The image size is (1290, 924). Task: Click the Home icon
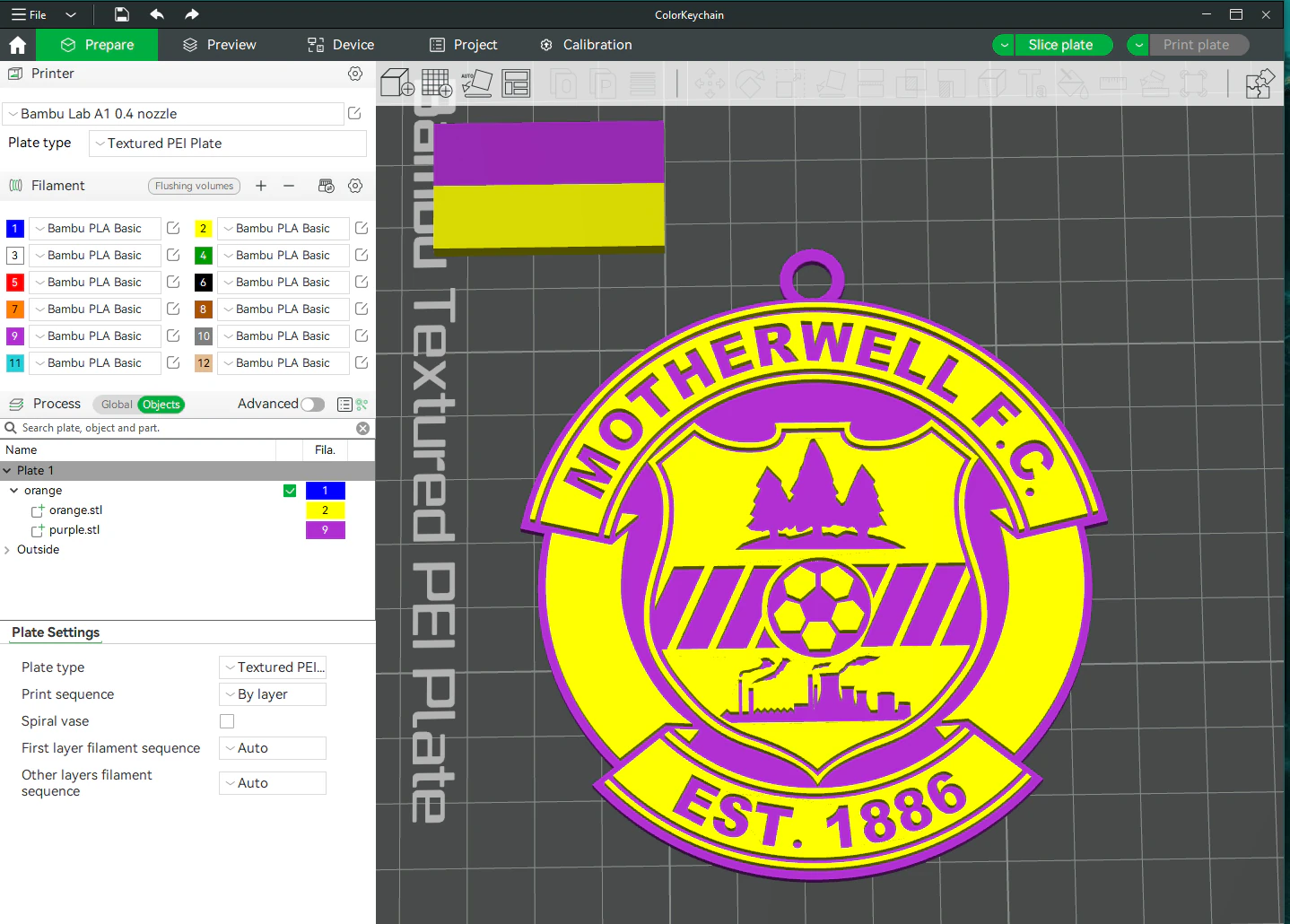coord(17,45)
